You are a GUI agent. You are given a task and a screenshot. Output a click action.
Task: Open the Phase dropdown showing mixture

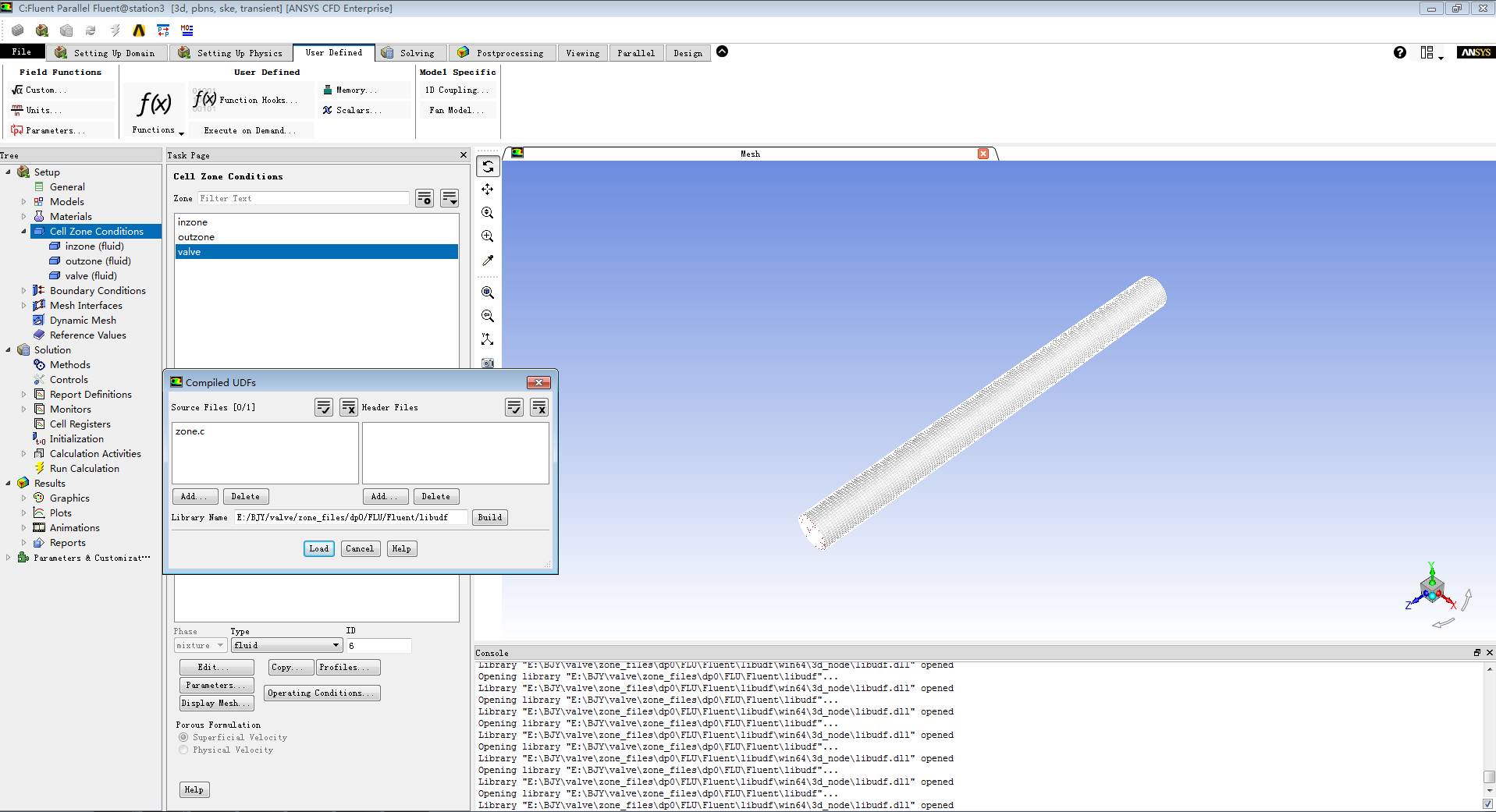[x=200, y=645]
